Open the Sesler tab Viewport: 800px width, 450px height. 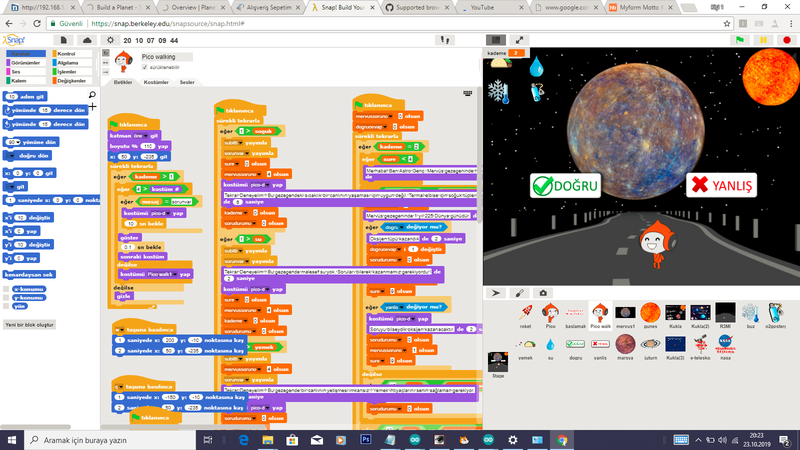coord(187,82)
